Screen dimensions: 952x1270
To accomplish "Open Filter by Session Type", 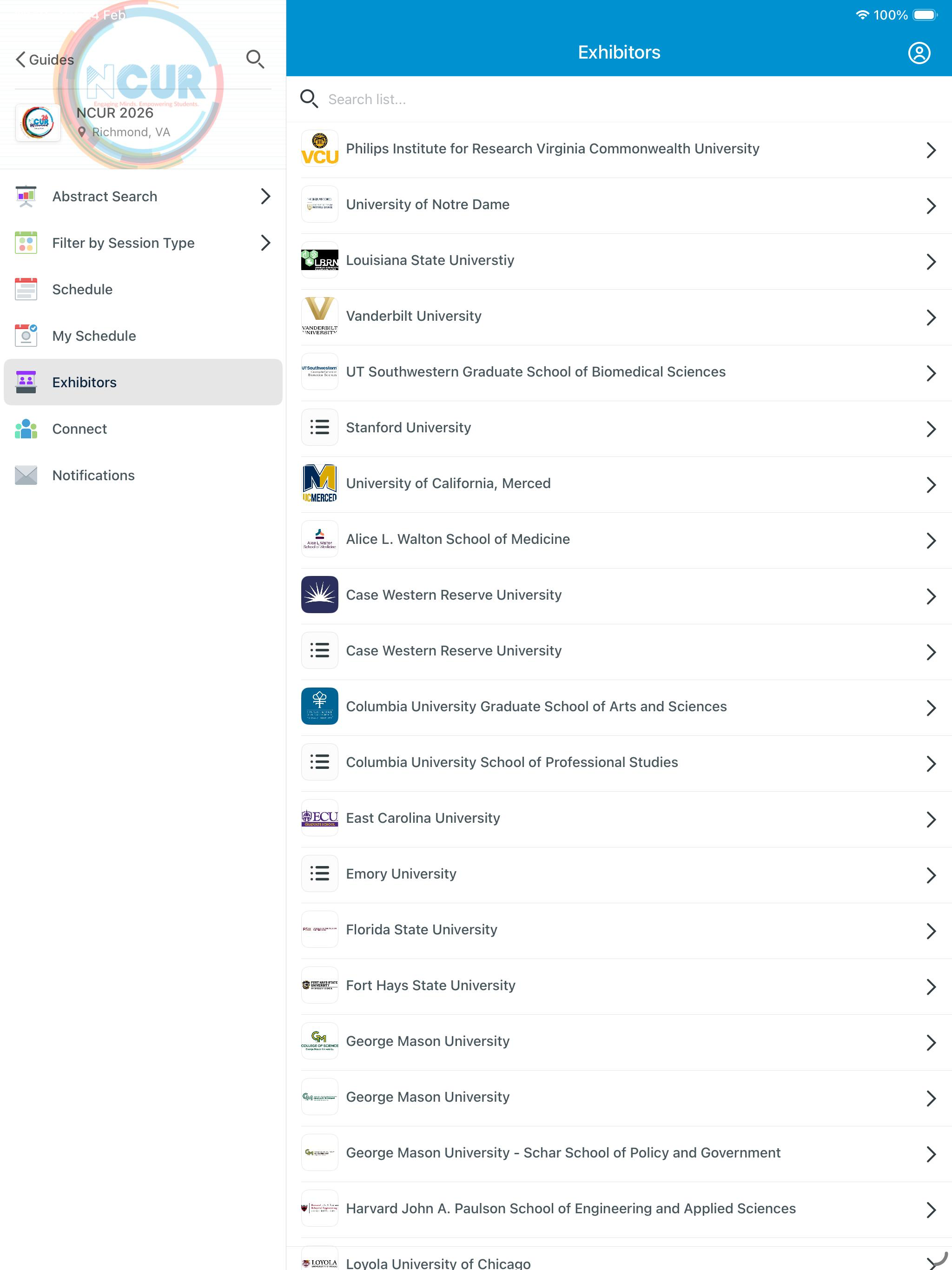I will tap(143, 243).
